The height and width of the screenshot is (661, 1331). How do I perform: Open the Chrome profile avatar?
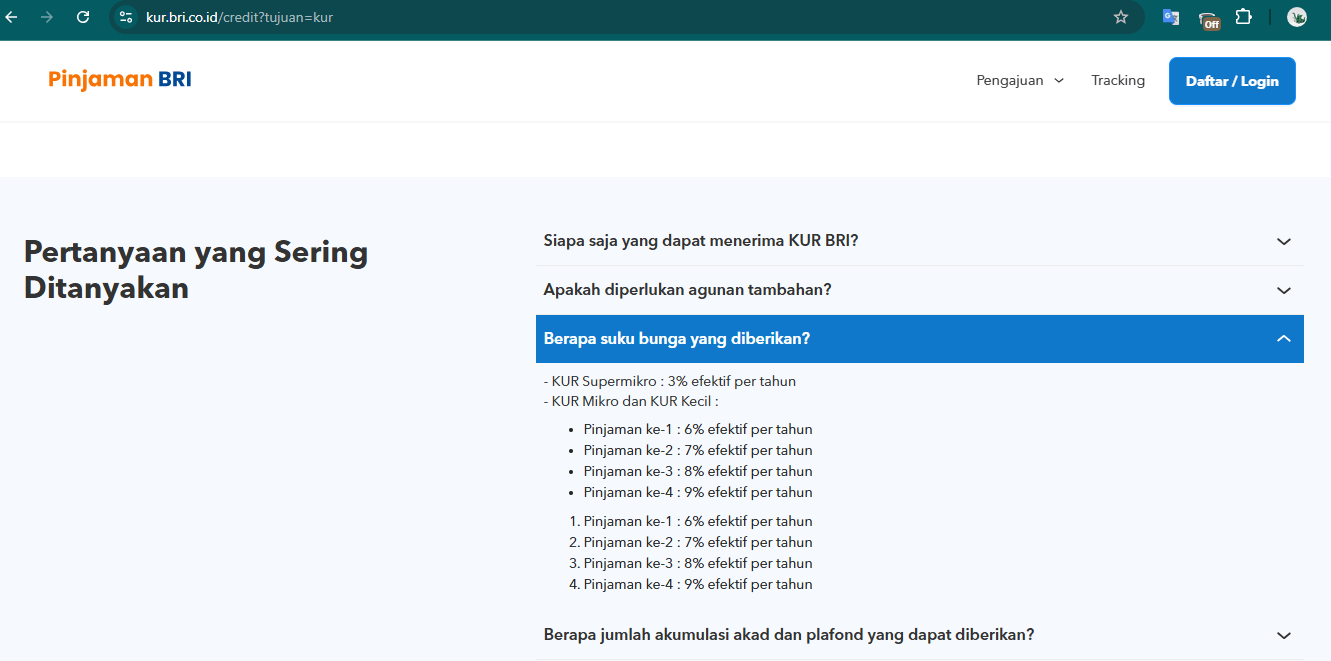pos(1297,17)
